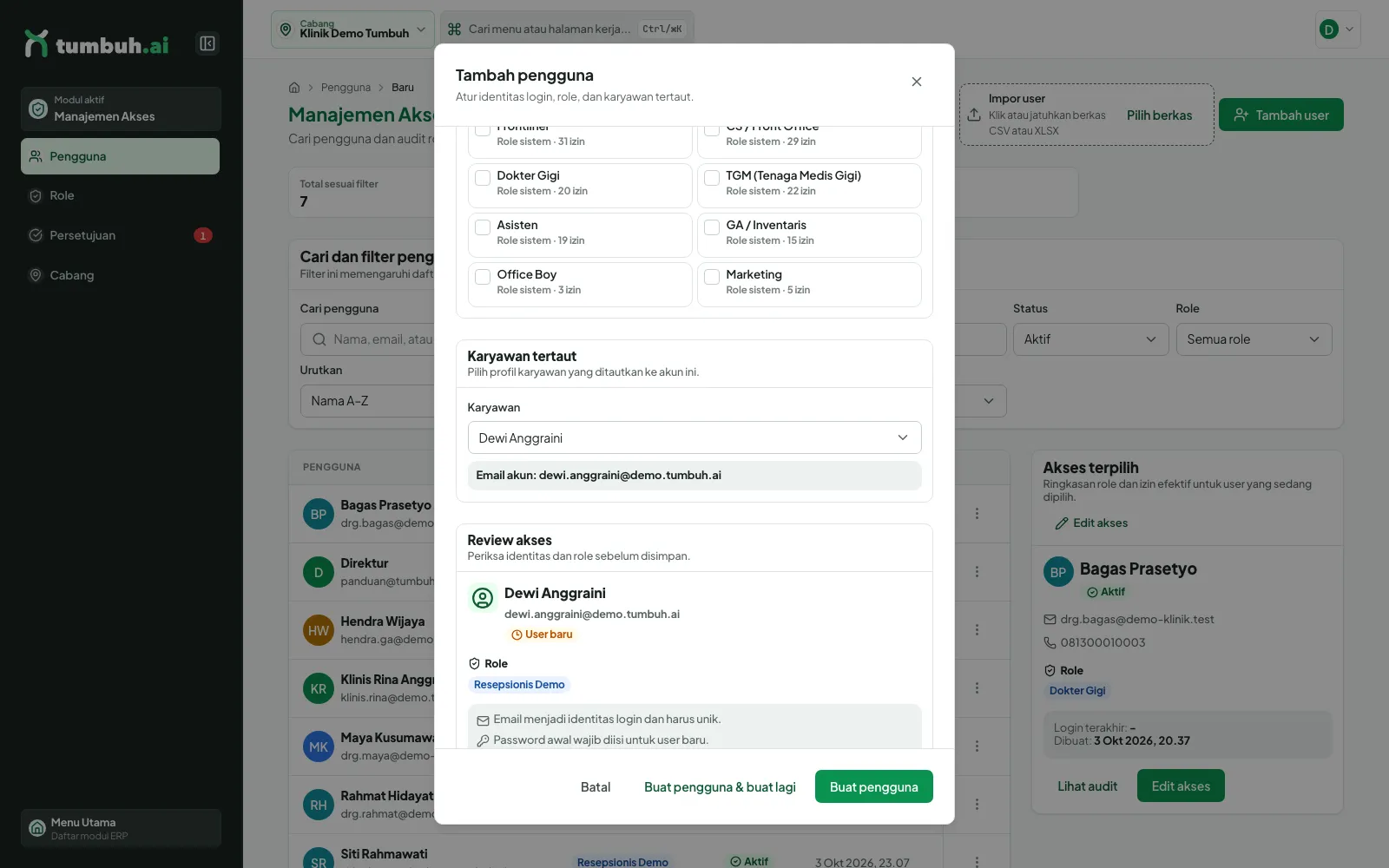The image size is (1389, 868).
Task: Click the search magnifier in Cari pengguna
Action: point(319,339)
